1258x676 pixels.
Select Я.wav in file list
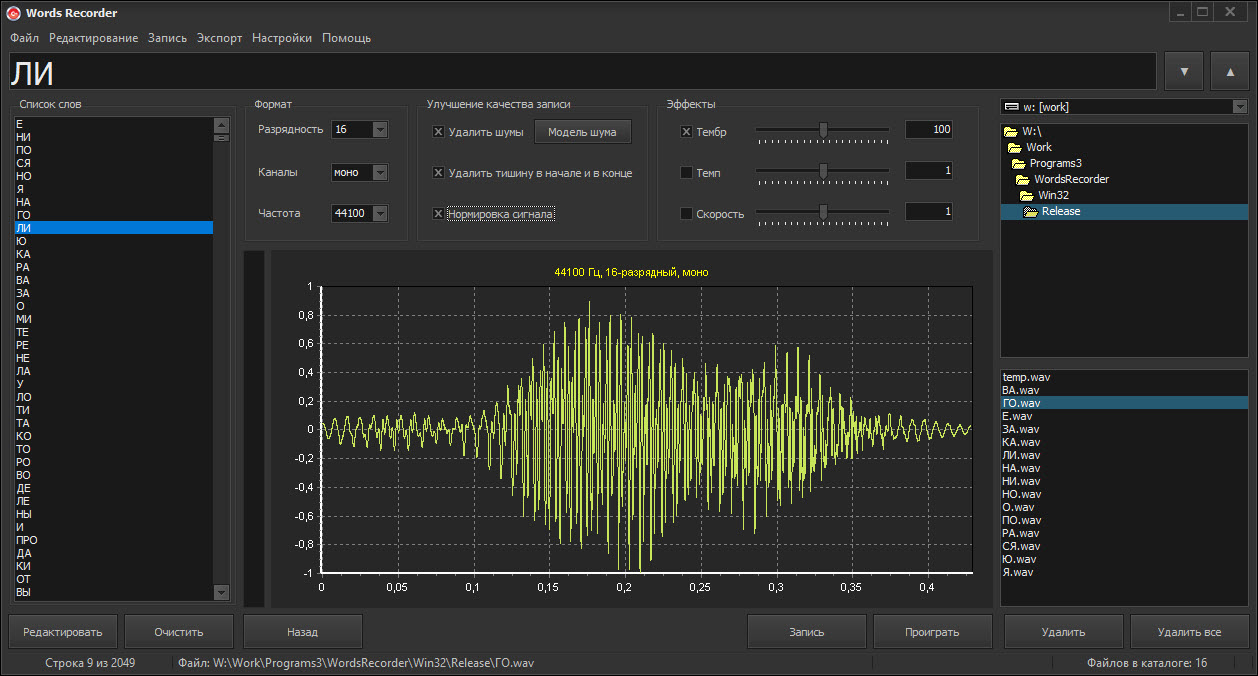[1125, 572]
